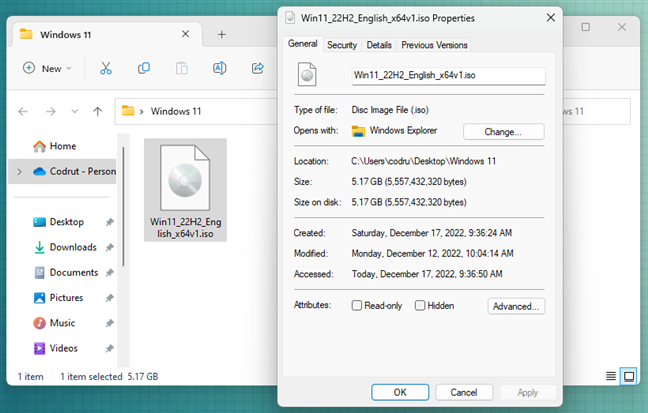Screen dimensions: 648x413
Task: Click the Size value 5.17 GB
Action: 409,182
